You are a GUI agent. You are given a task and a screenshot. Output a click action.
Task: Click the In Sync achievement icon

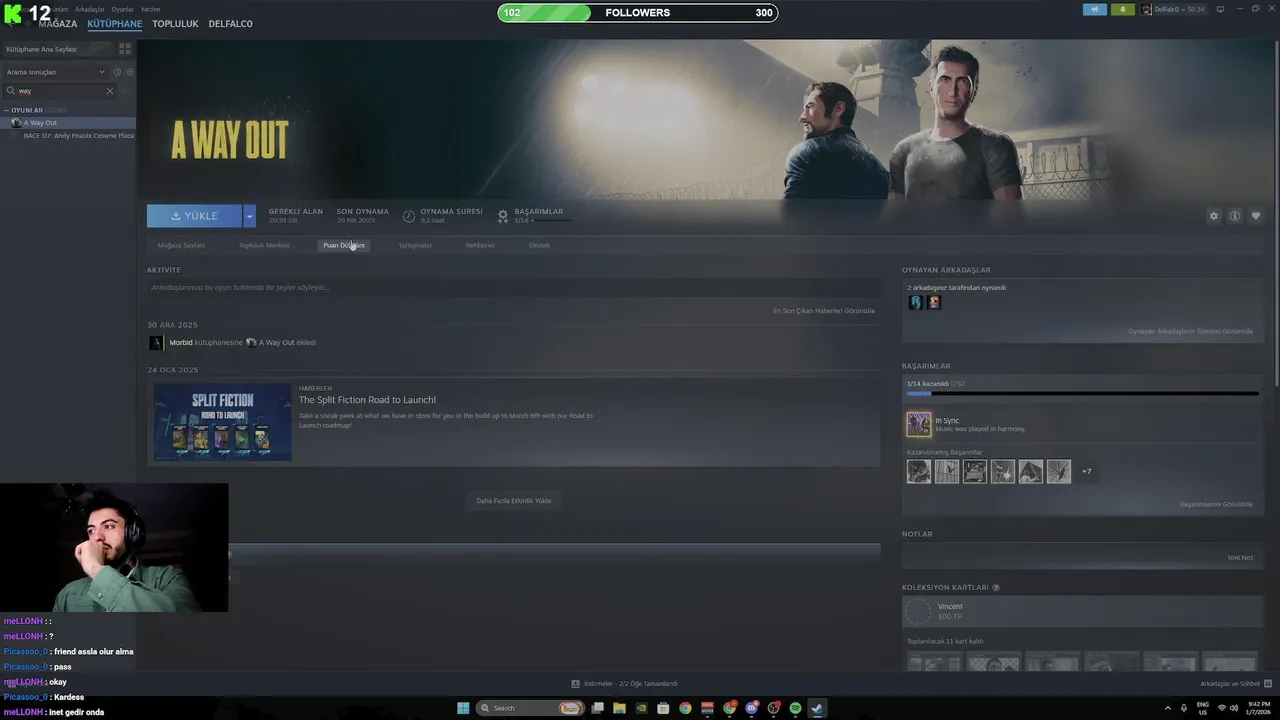918,424
